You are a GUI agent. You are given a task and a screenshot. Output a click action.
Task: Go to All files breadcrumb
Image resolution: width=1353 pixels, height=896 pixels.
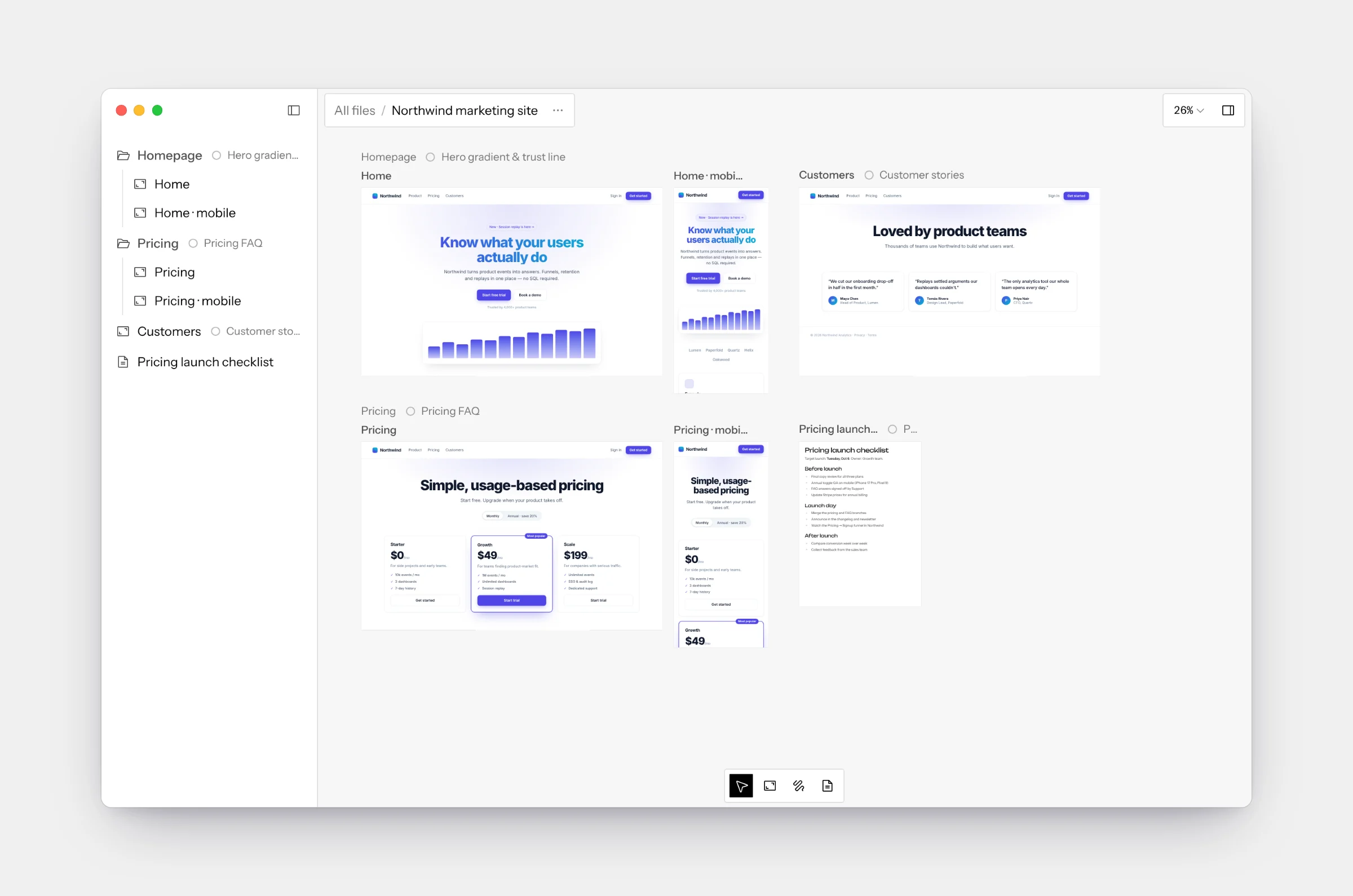pyautogui.click(x=355, y=110)
